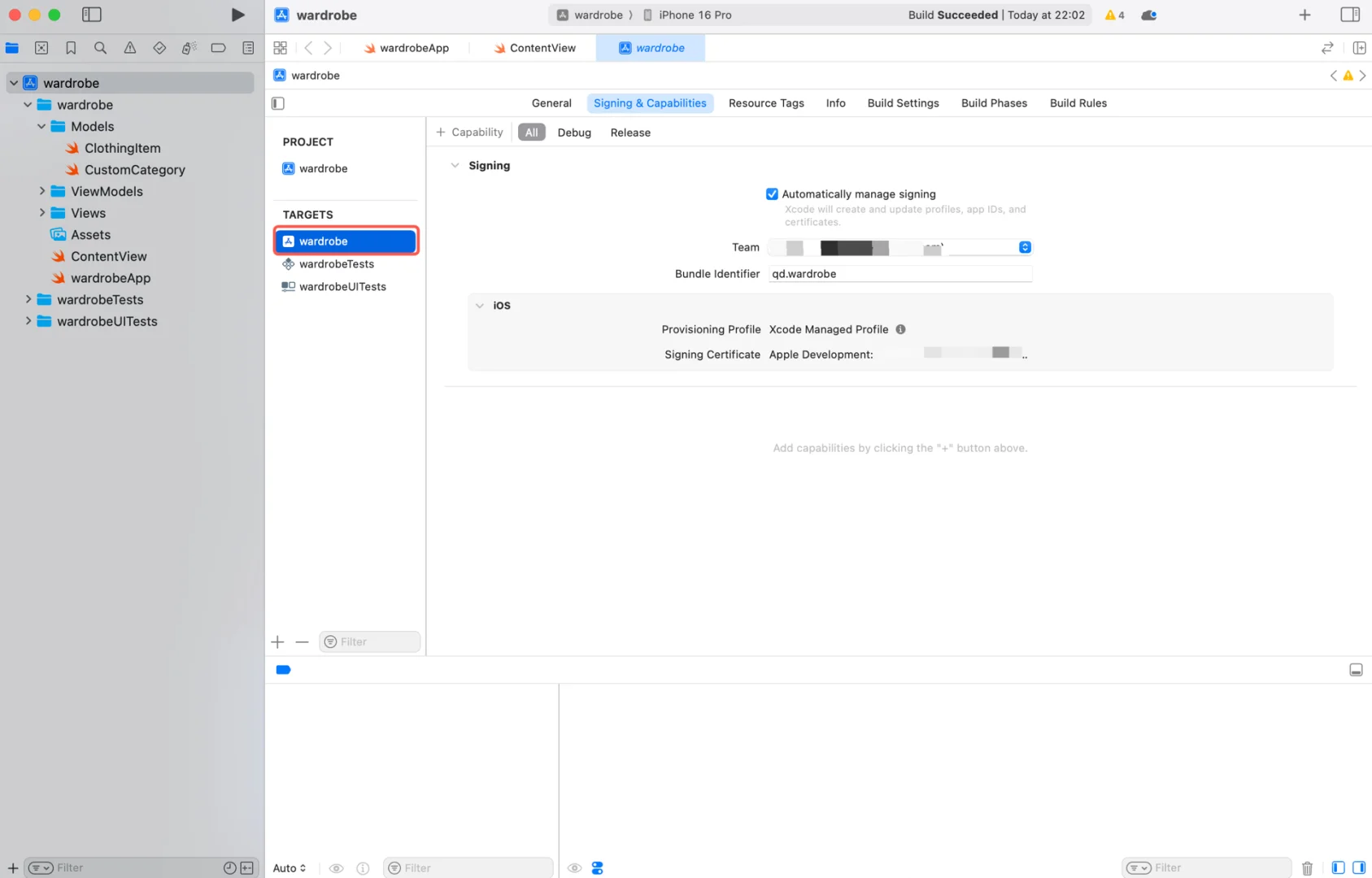Viewport: 1372px width, 878px height.
Task: Remove the selected target with minus button
Action: (303, 642)
